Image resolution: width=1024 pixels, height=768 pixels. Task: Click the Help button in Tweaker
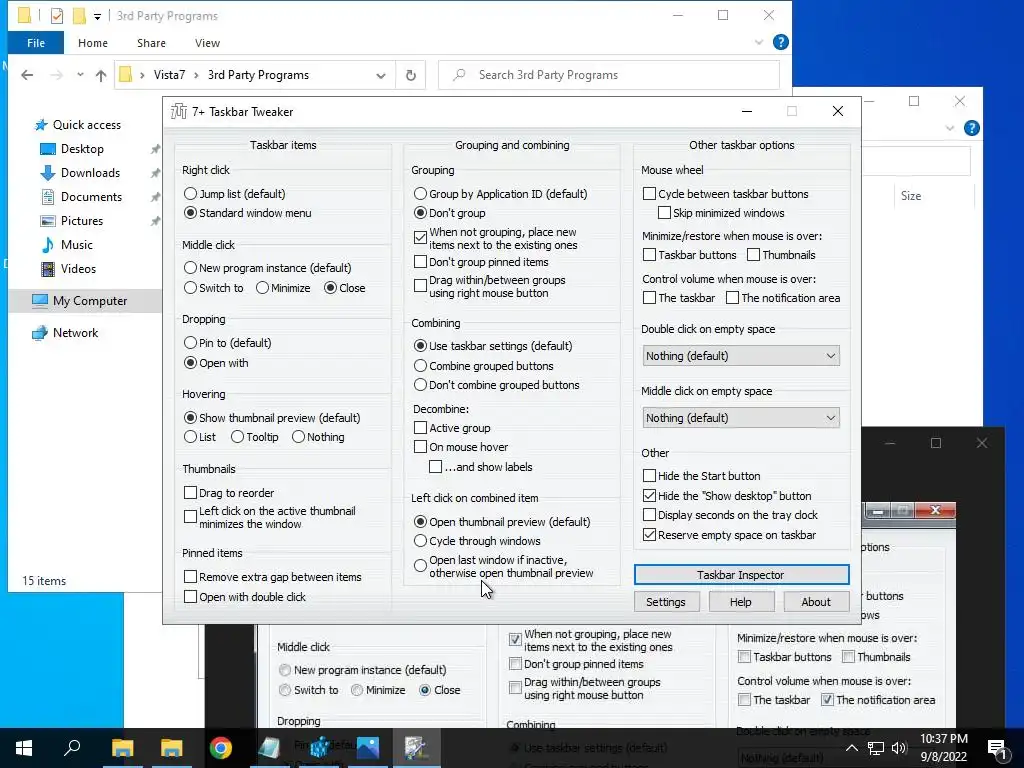pos(741,602)
